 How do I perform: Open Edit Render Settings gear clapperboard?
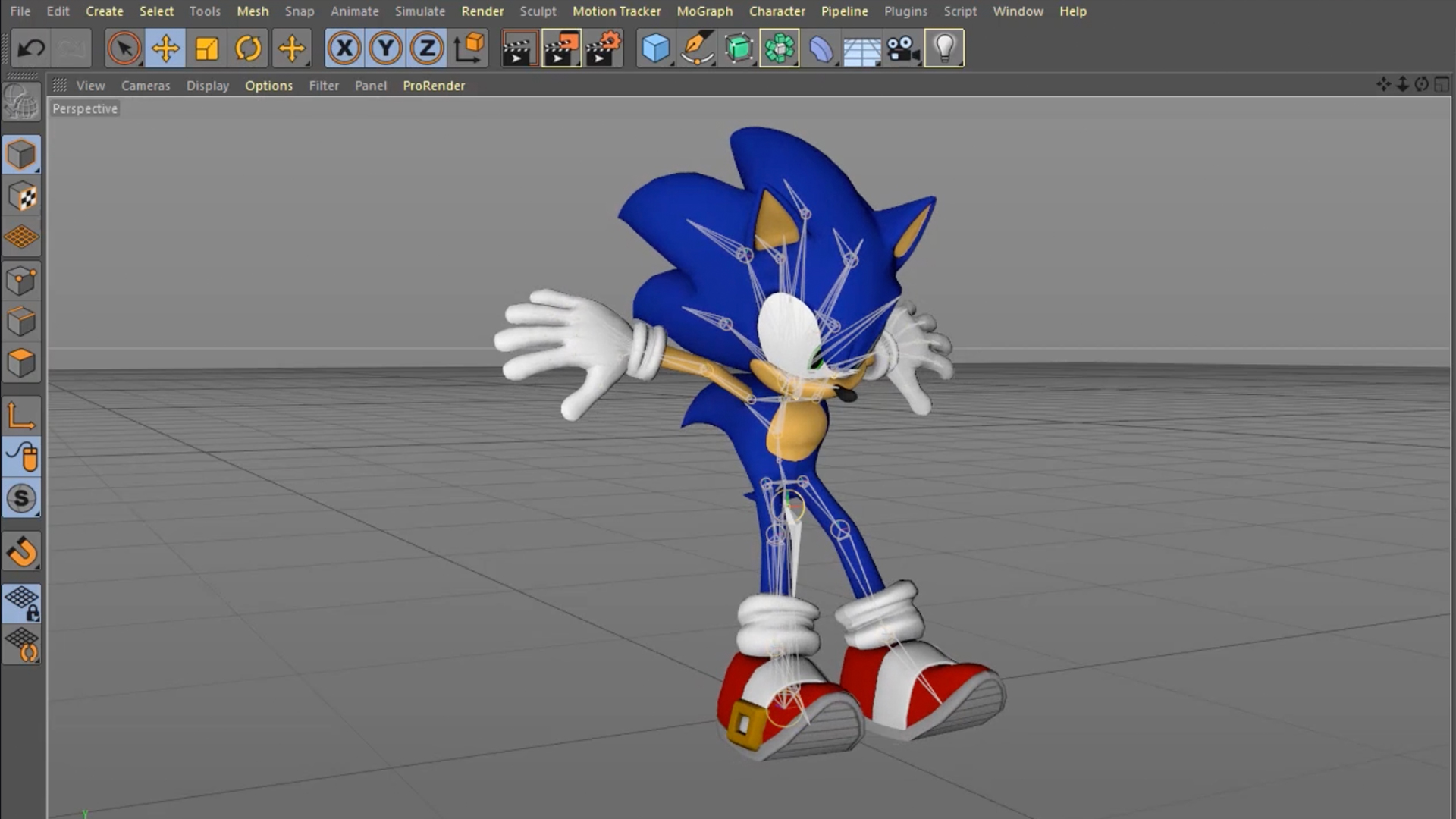coord(604,49)
